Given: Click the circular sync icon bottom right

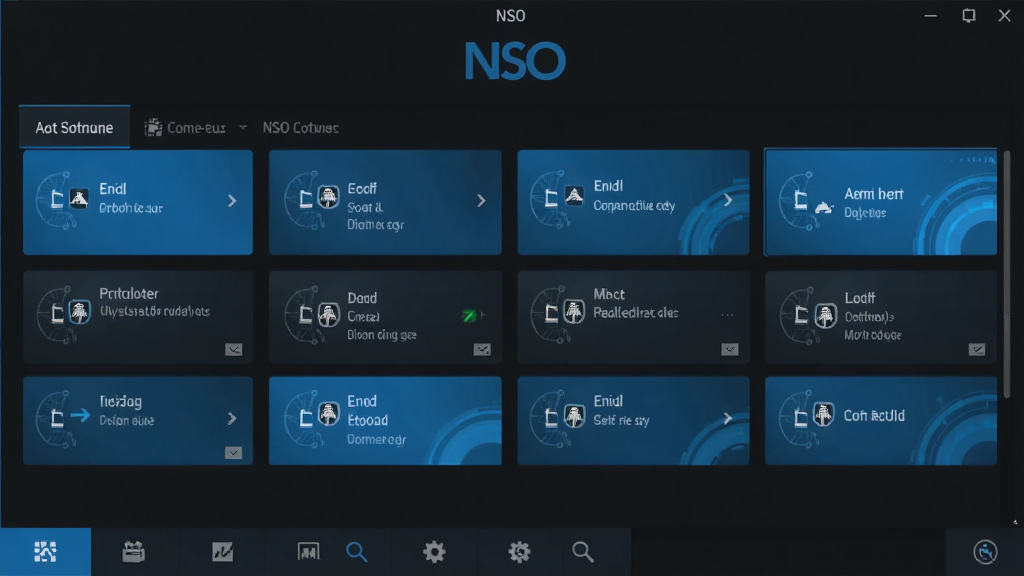Looking at the screenshot, I should click(985, 552).
